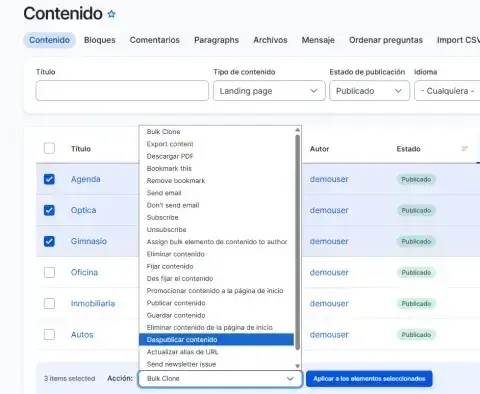Open the Idioma dropdown showing Cualquiera
Image resolution: width=480 pixels, height=394 pixels.
[x=447, y=91]
